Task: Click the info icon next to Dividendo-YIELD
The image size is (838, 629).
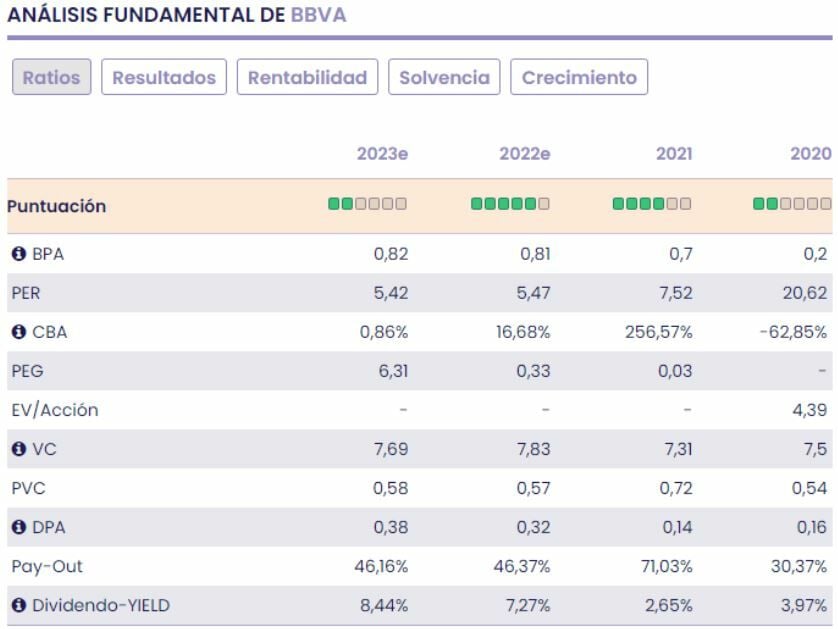Action: tap(18, 605)
